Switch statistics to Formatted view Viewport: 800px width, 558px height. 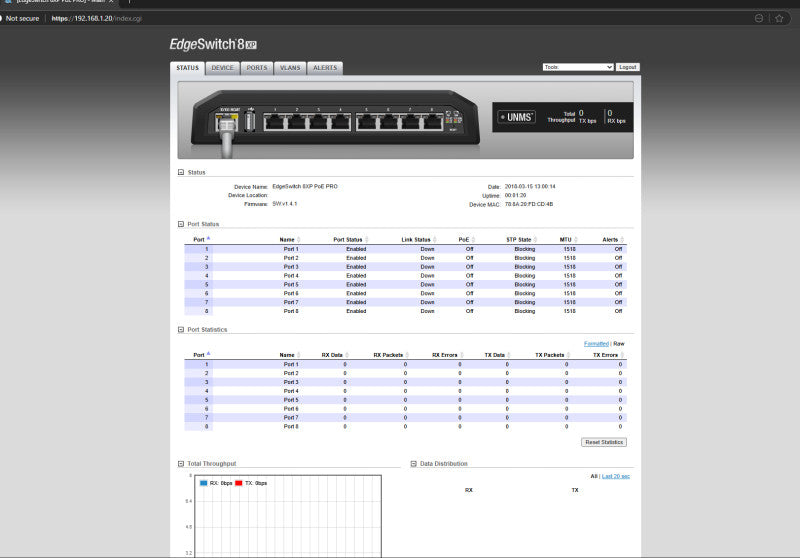pyautogui.click(x=596, y=344)
